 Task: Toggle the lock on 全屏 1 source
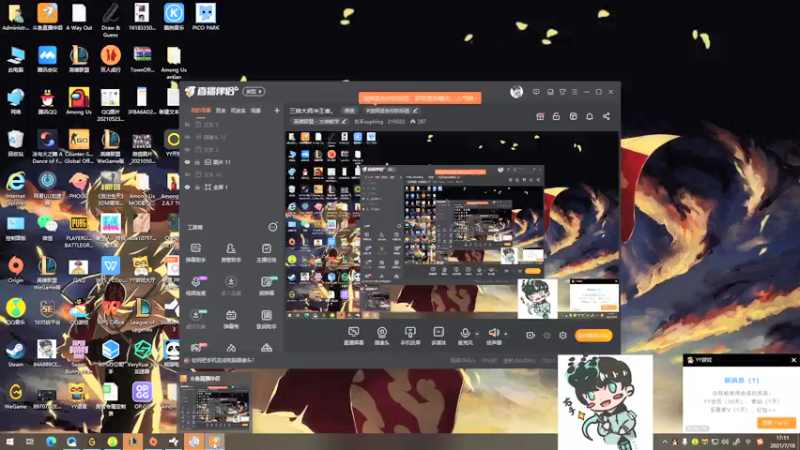[x=197, y=187]
